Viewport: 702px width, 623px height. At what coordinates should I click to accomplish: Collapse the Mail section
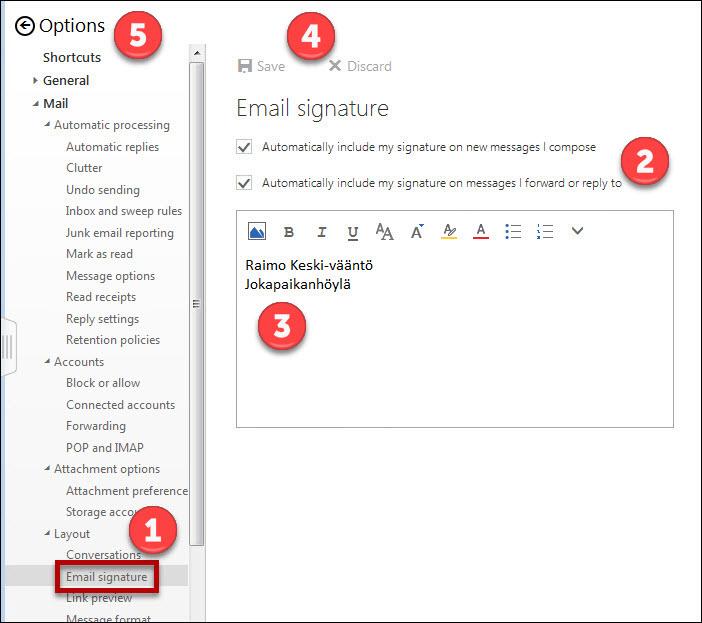(x=36, y=104)
